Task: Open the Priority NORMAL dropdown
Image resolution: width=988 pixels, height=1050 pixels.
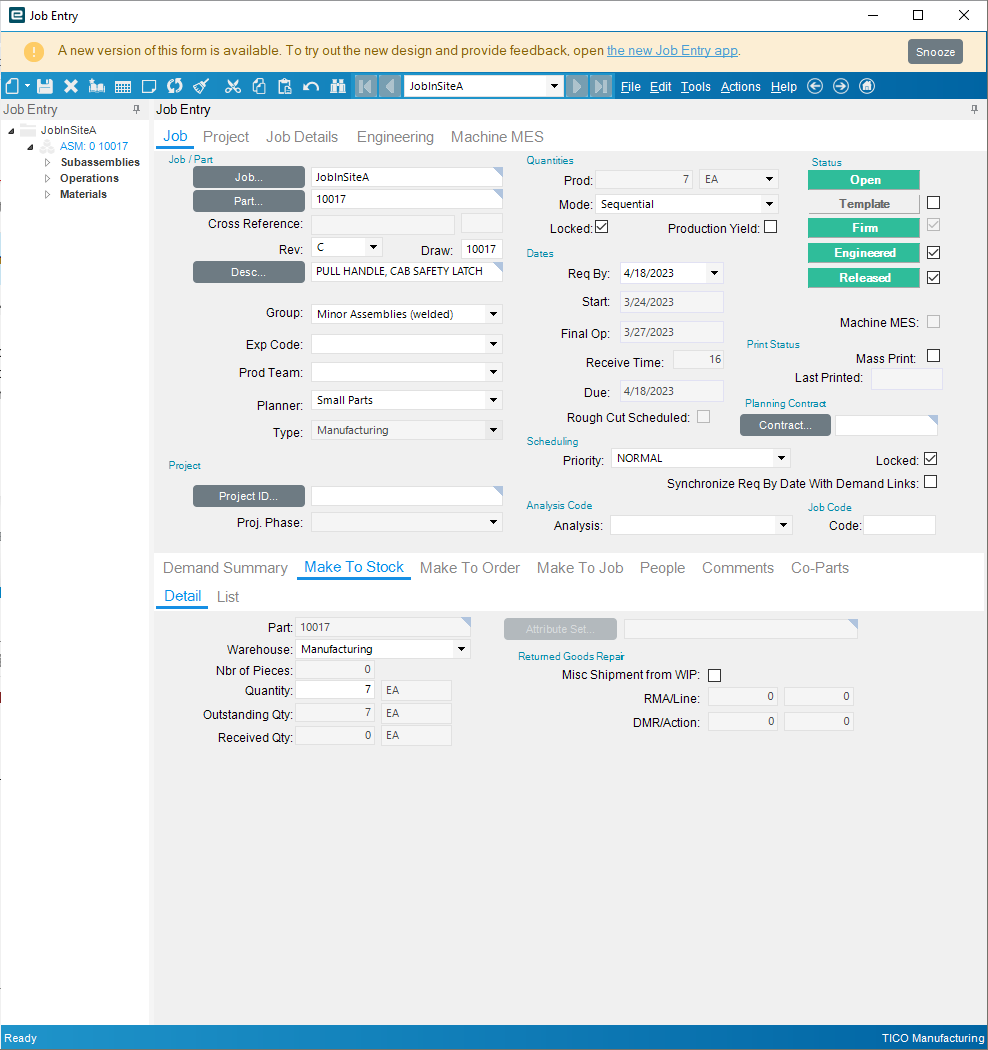Action: point(781,458)
